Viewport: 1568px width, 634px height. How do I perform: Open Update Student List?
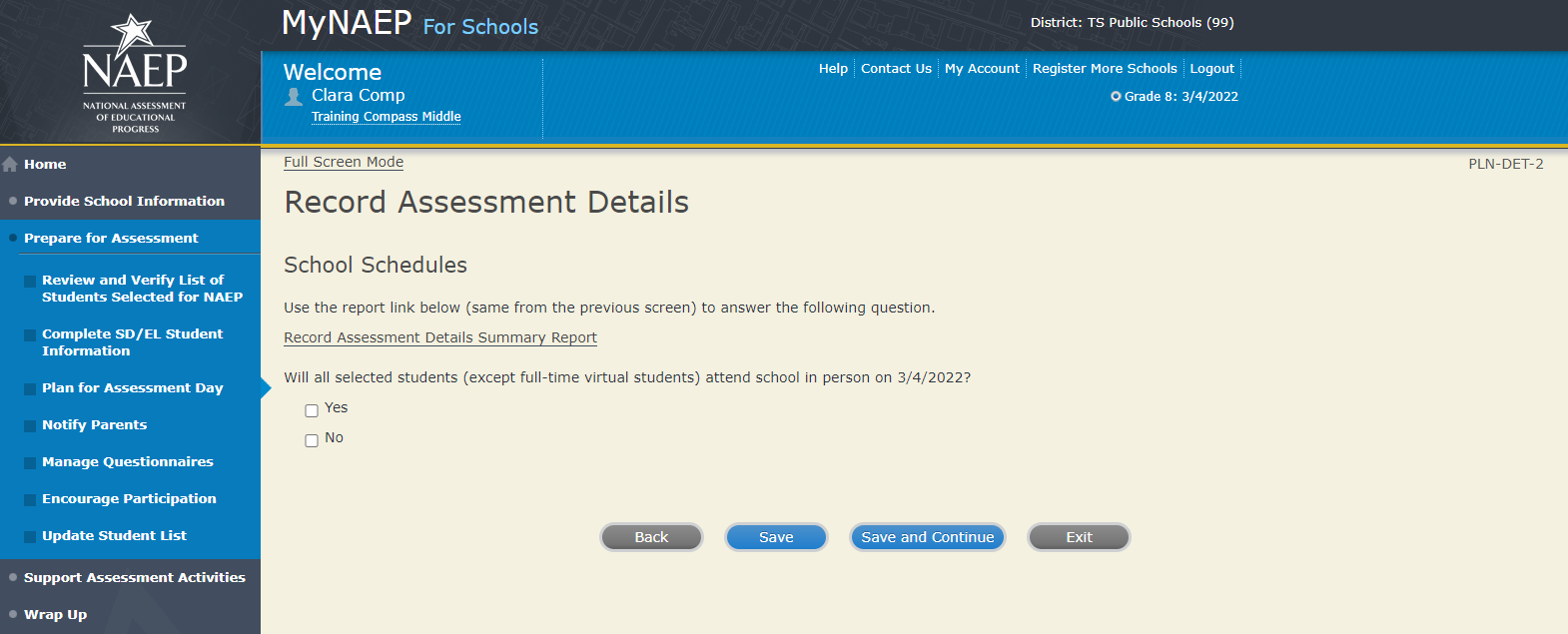114,535
